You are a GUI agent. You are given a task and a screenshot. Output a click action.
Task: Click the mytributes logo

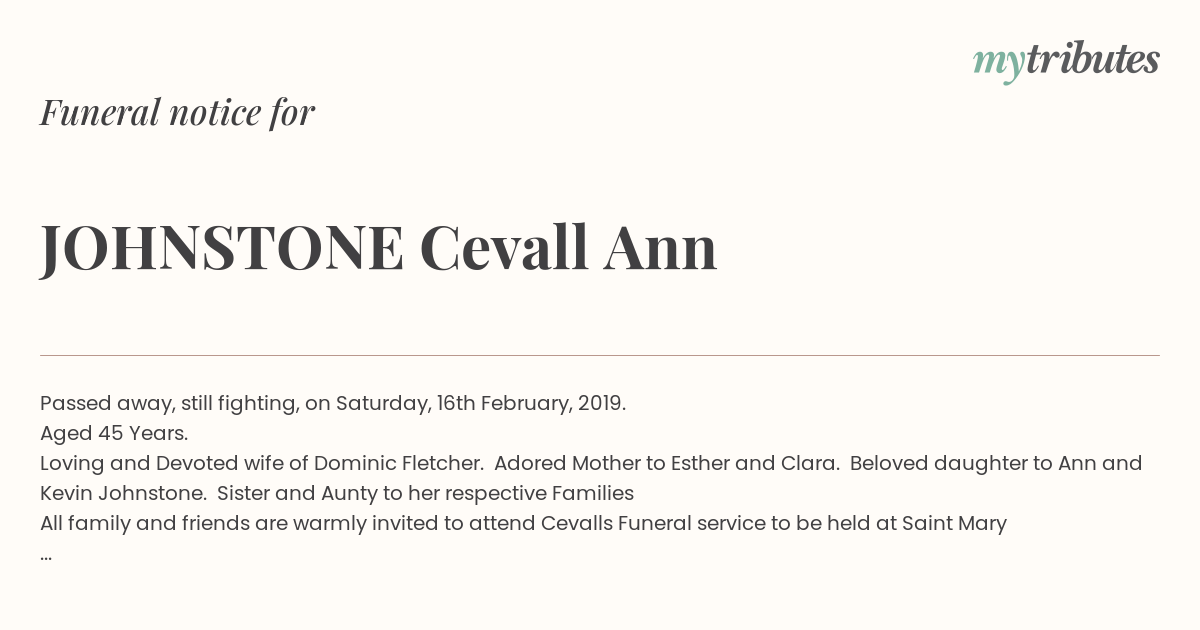pos(1066,61)
